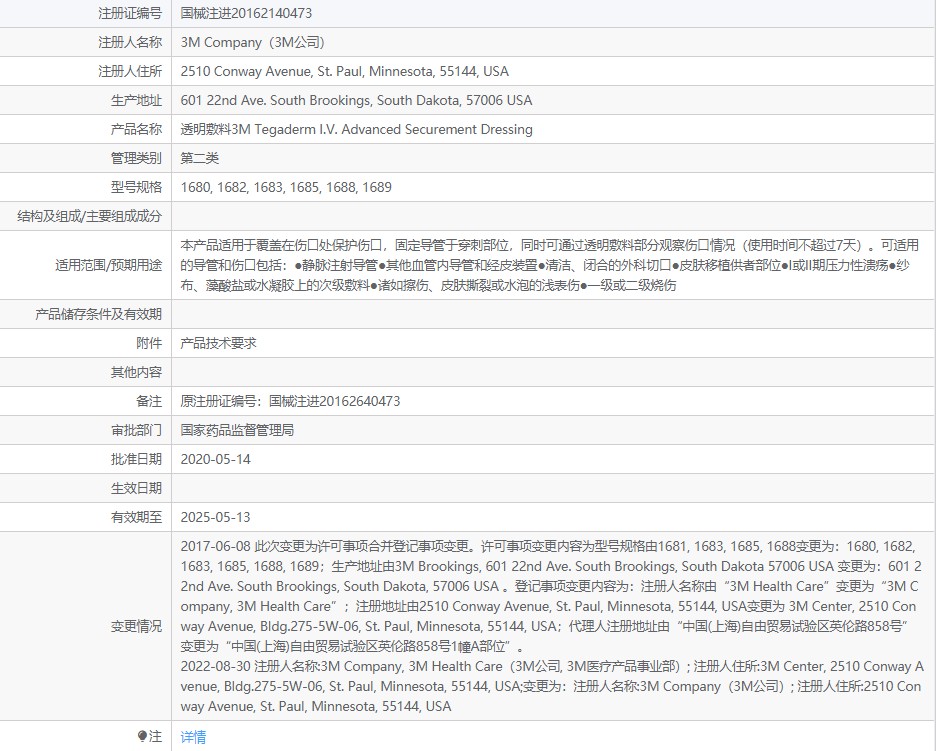Click change entry dated 2022-08-30
Image resolution: width=937 pixels, height=751 pixels.
[552, 686]
